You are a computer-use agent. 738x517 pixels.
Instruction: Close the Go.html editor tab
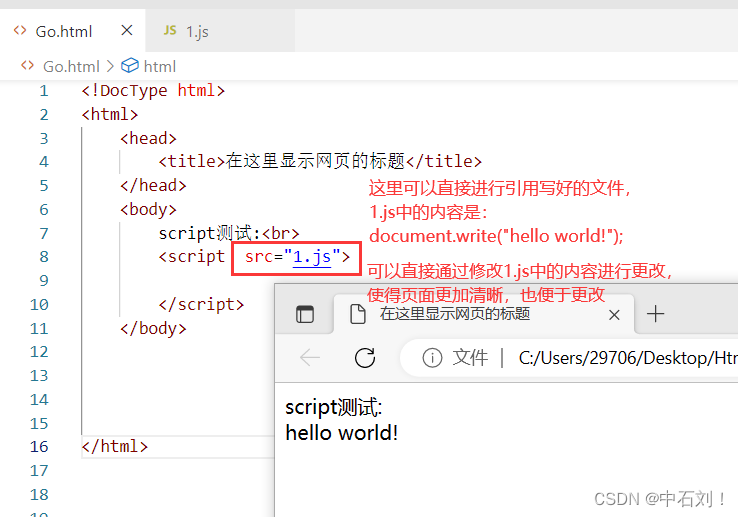127,31
